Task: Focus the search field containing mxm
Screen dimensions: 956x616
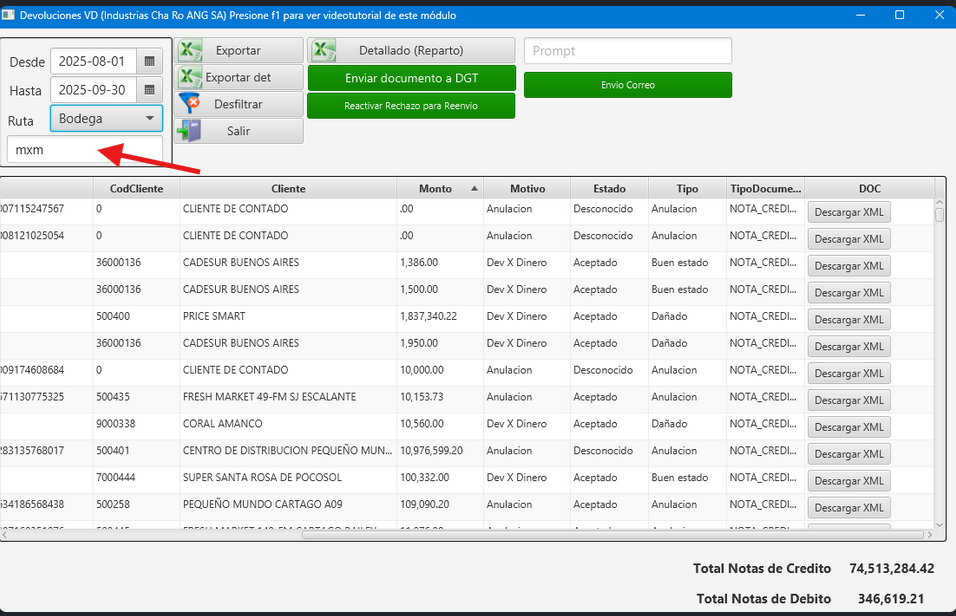Action: coord(84,150)
